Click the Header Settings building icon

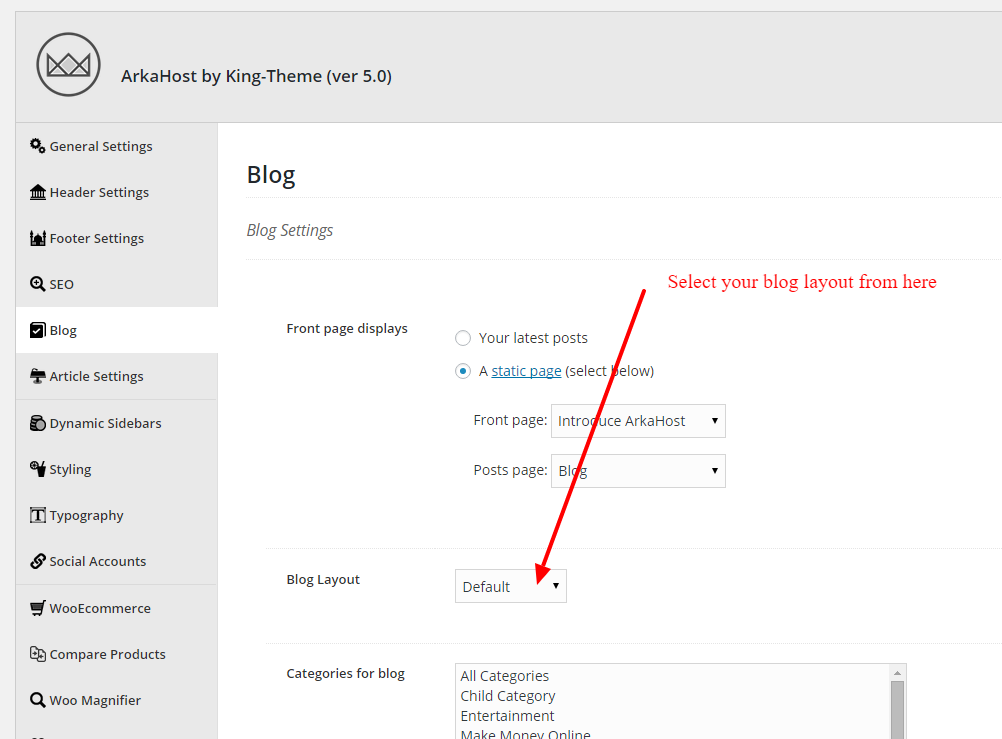click(x=38, y=192)
